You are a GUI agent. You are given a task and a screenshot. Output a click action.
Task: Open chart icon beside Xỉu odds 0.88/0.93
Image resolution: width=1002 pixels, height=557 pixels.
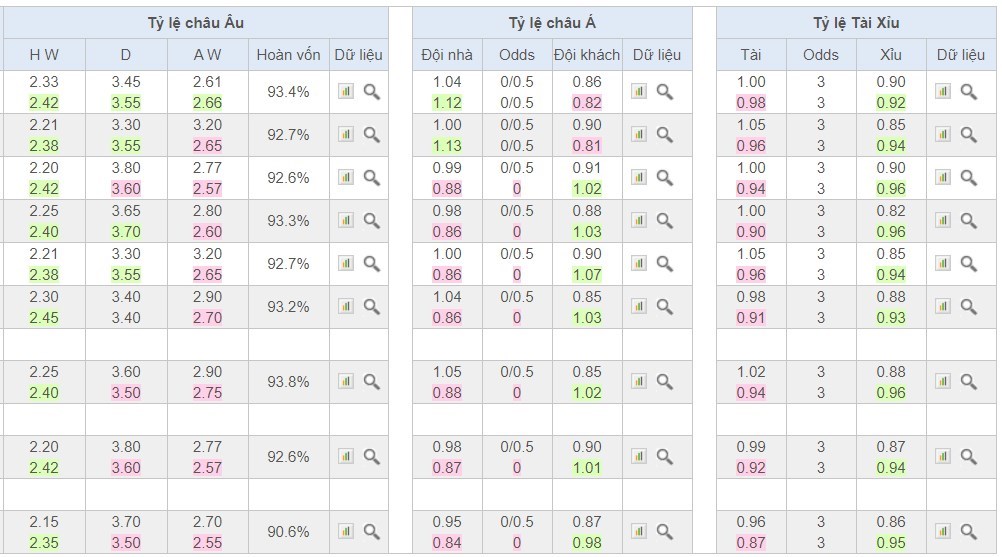pyautogui.click(x=943, y=307)
